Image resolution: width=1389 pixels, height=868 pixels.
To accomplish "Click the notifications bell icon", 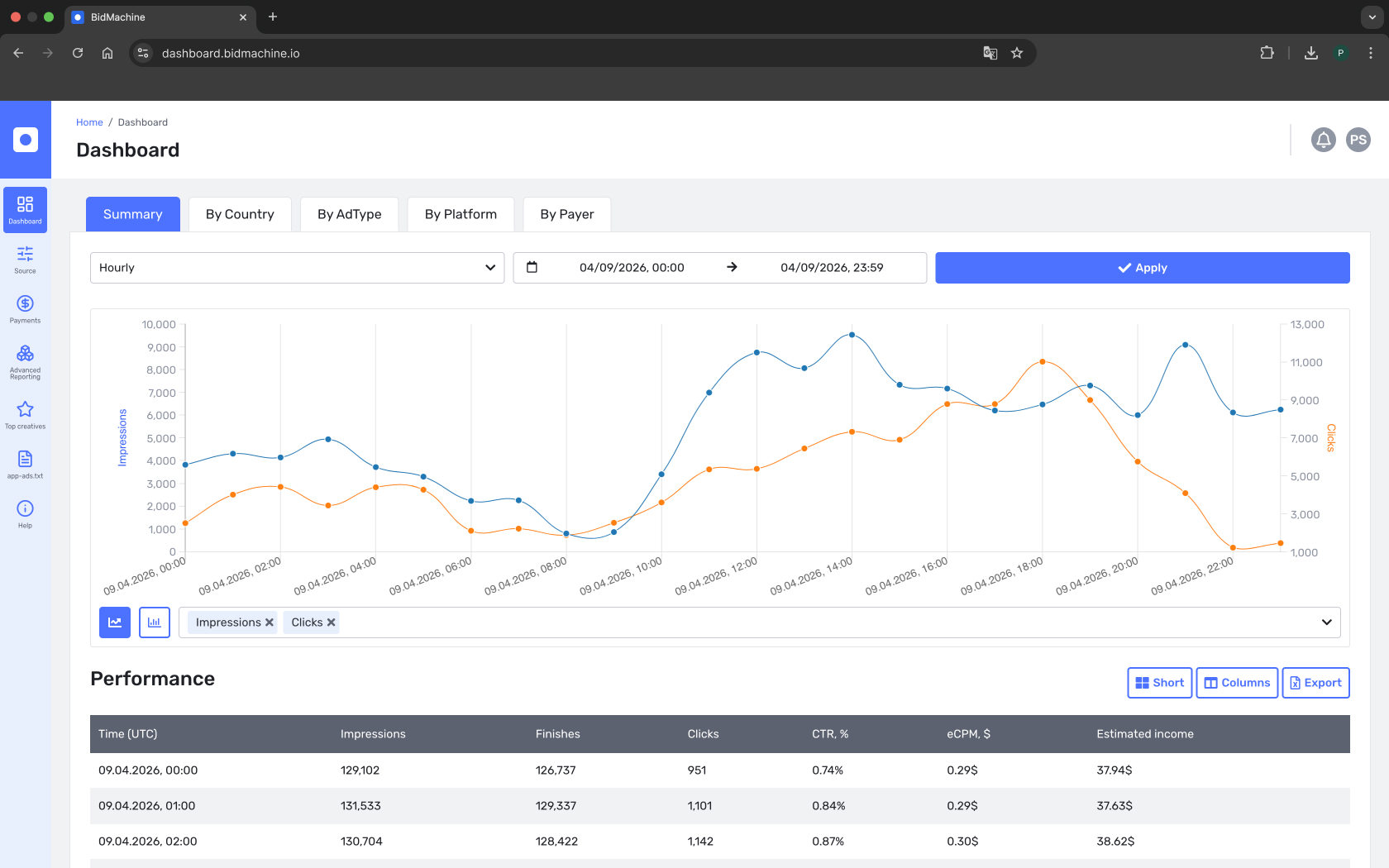I will pos(1323,140).
